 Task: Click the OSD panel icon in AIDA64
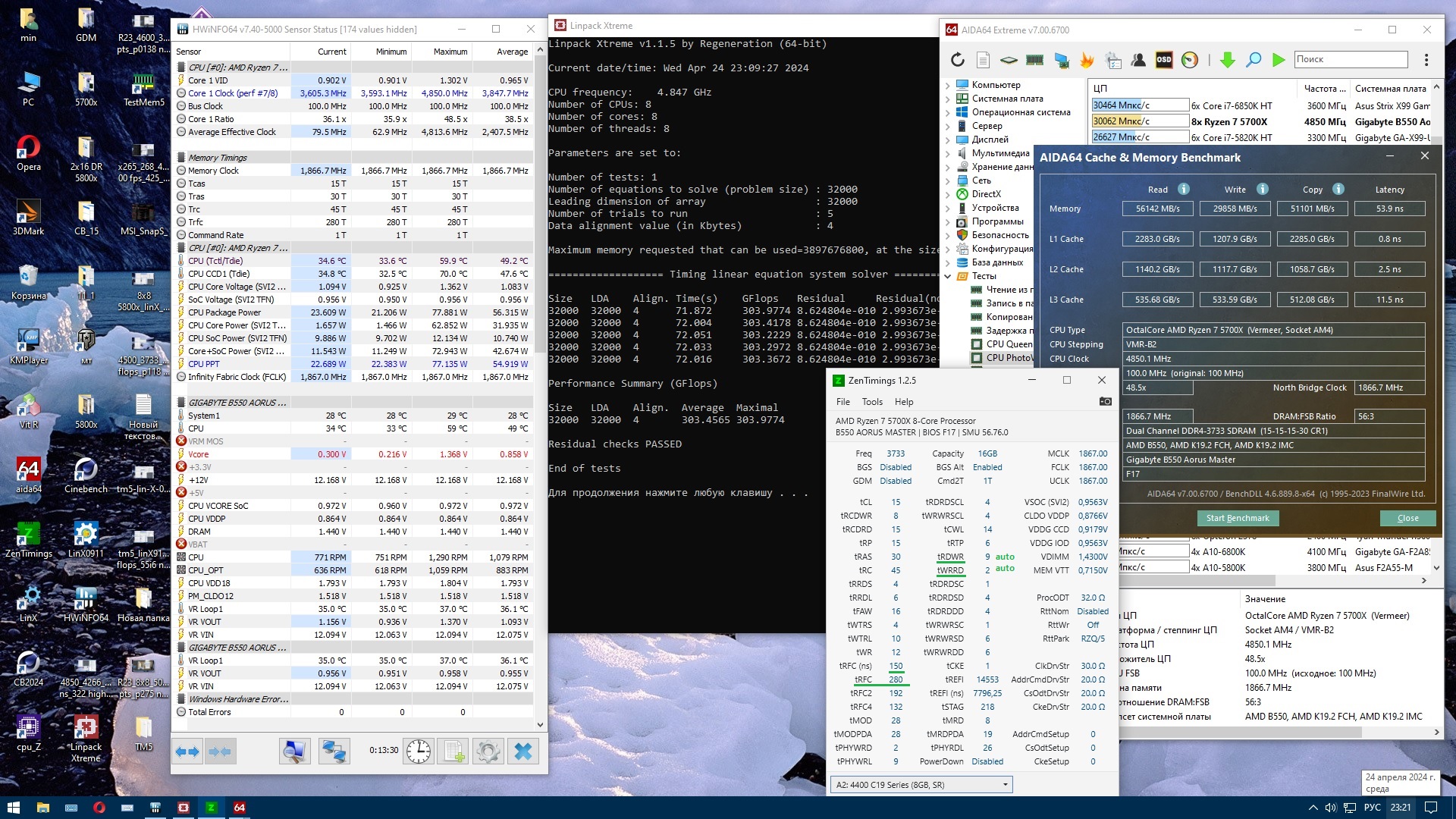pos(1164,60)
